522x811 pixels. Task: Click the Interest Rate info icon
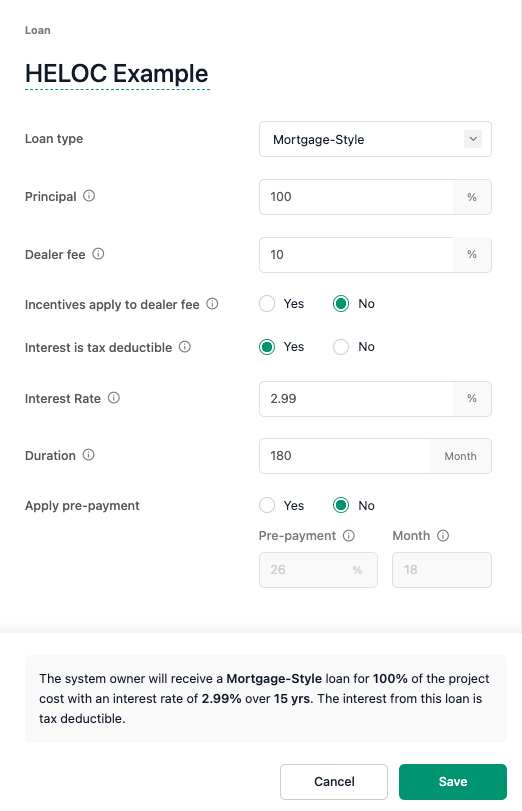click(x=114, y=398)
